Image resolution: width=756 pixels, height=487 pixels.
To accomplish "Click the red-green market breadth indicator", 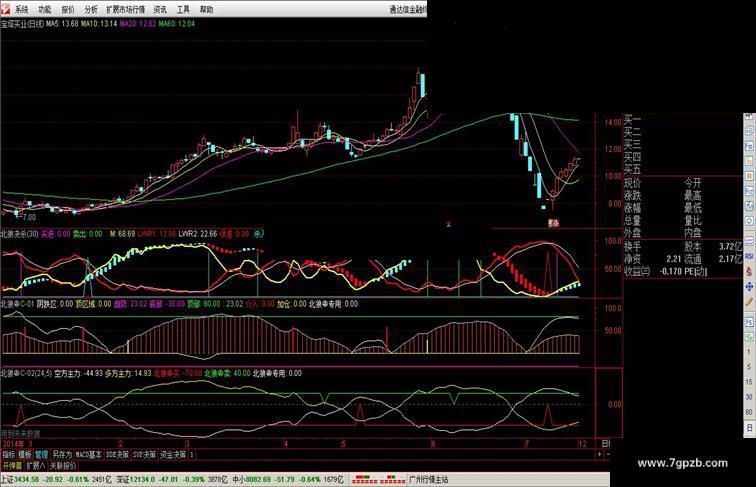I will coord(378,479).
